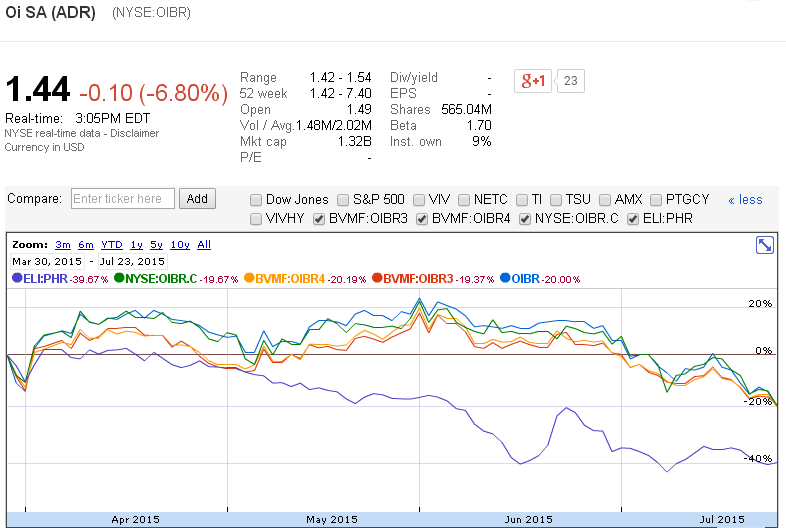Image resolution: width=786 pixels, height=528 pixels.
Task: Edit the Mar 30, 2015 start date
Action: 47,261
